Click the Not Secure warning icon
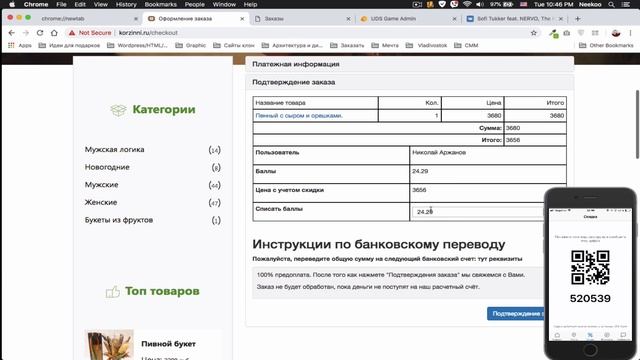640x360 pixels. tap(72, 33)
